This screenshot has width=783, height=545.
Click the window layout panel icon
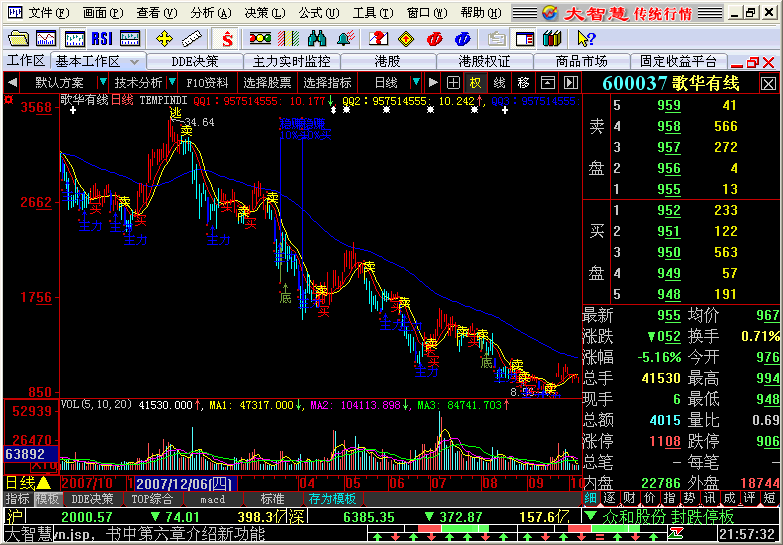[x=524, y=38]
